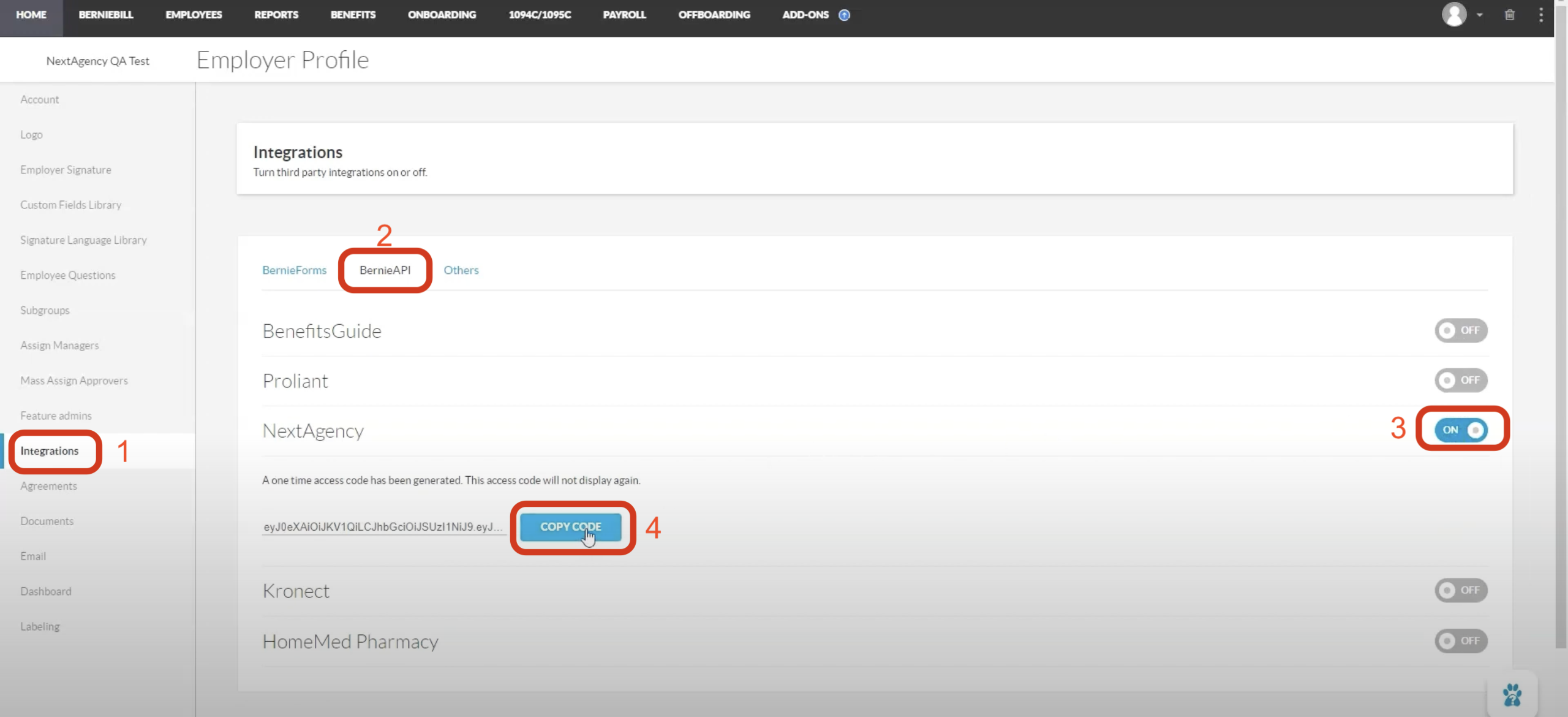
Task: Toggle Proliant integration switch
Action: coord(1461,380)
